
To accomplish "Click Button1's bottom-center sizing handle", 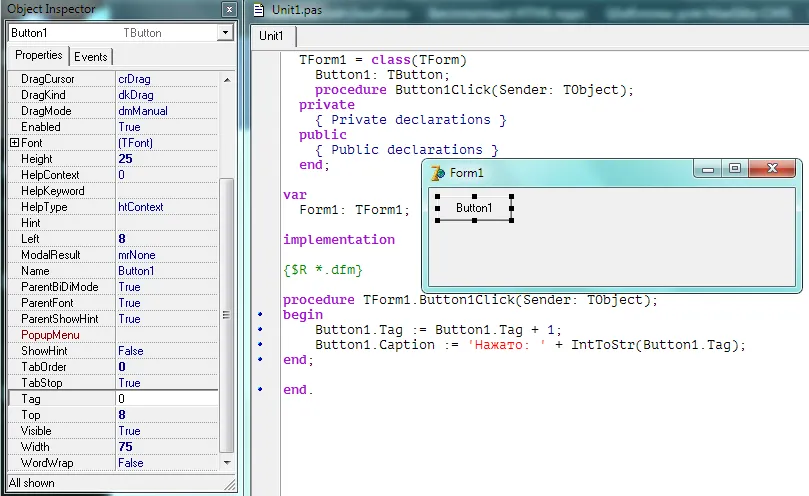I will [x=474, y=221].
